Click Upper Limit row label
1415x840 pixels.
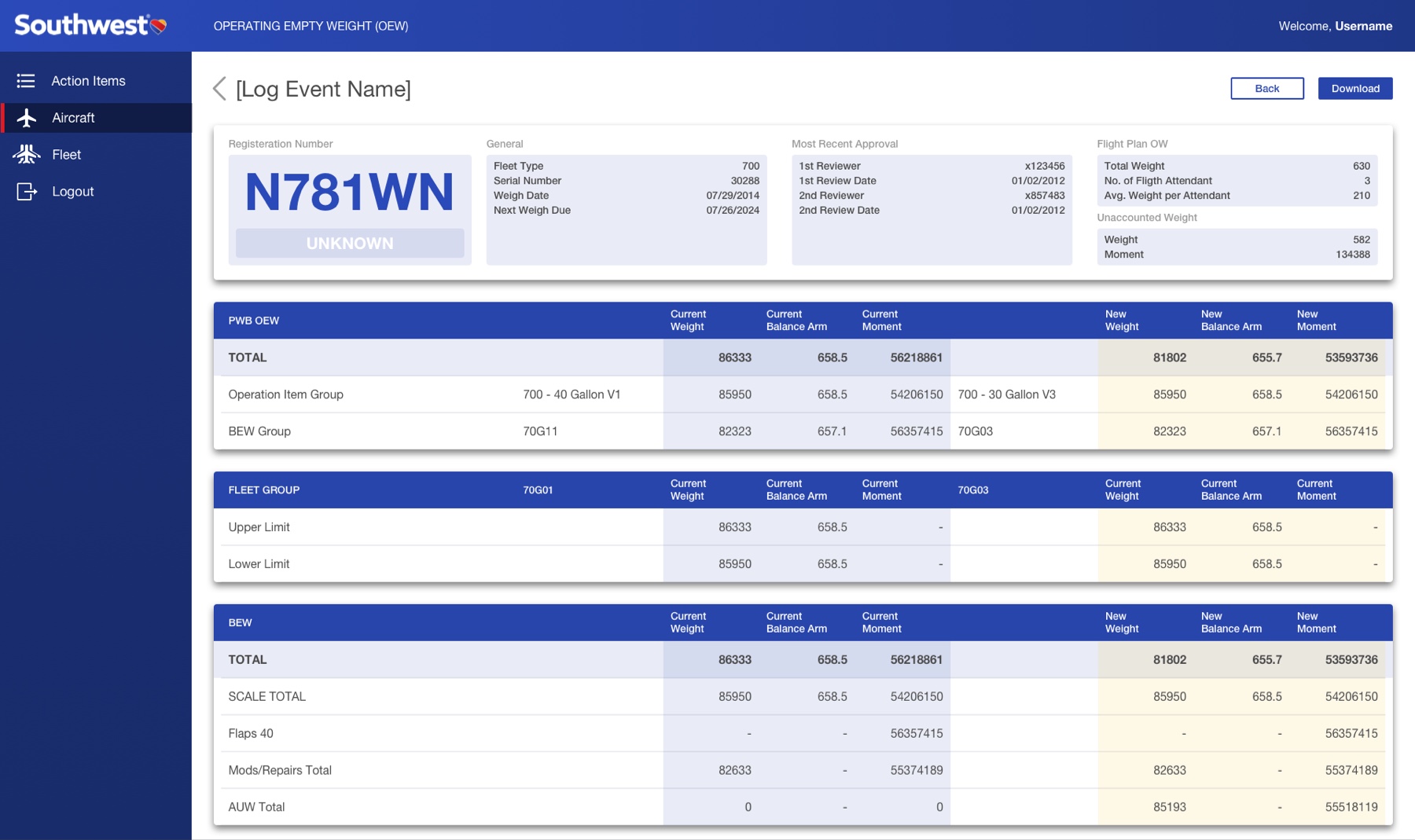[259, 527]
